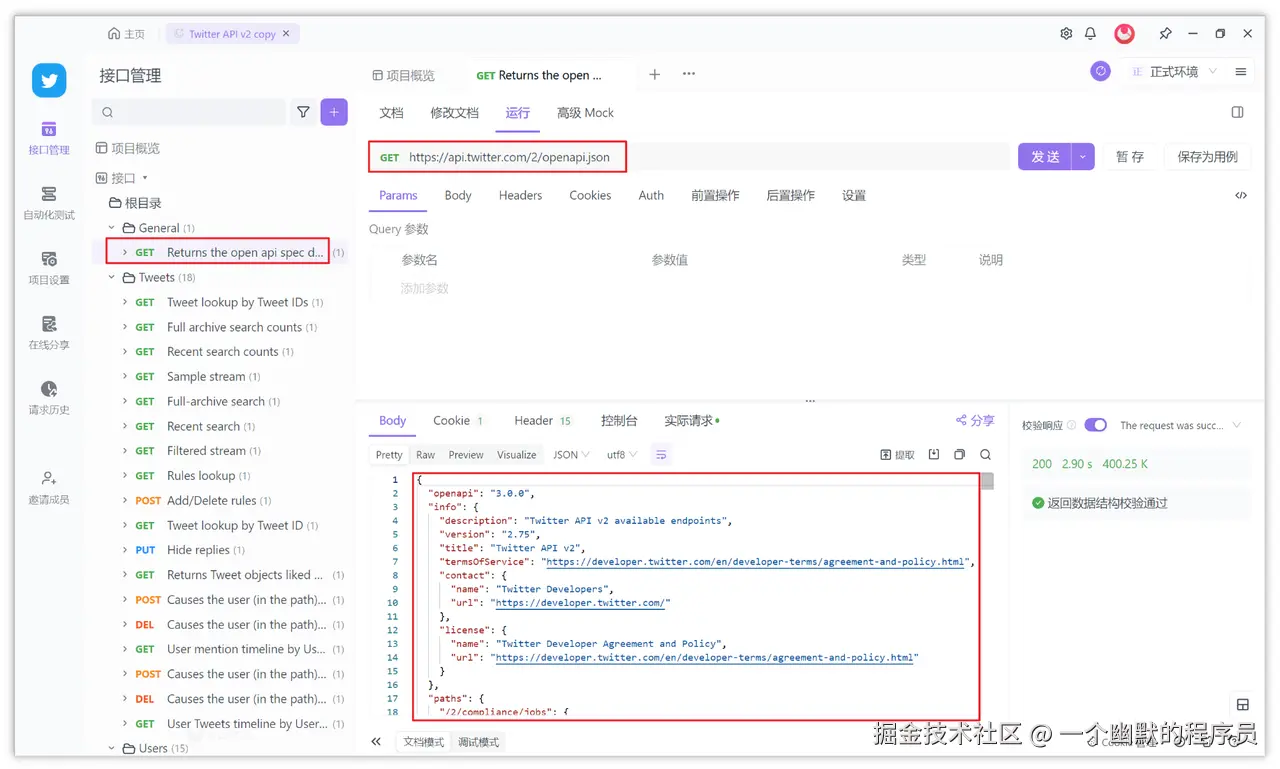
Task: Collapse the Users folder
Action: pos(112,748)
